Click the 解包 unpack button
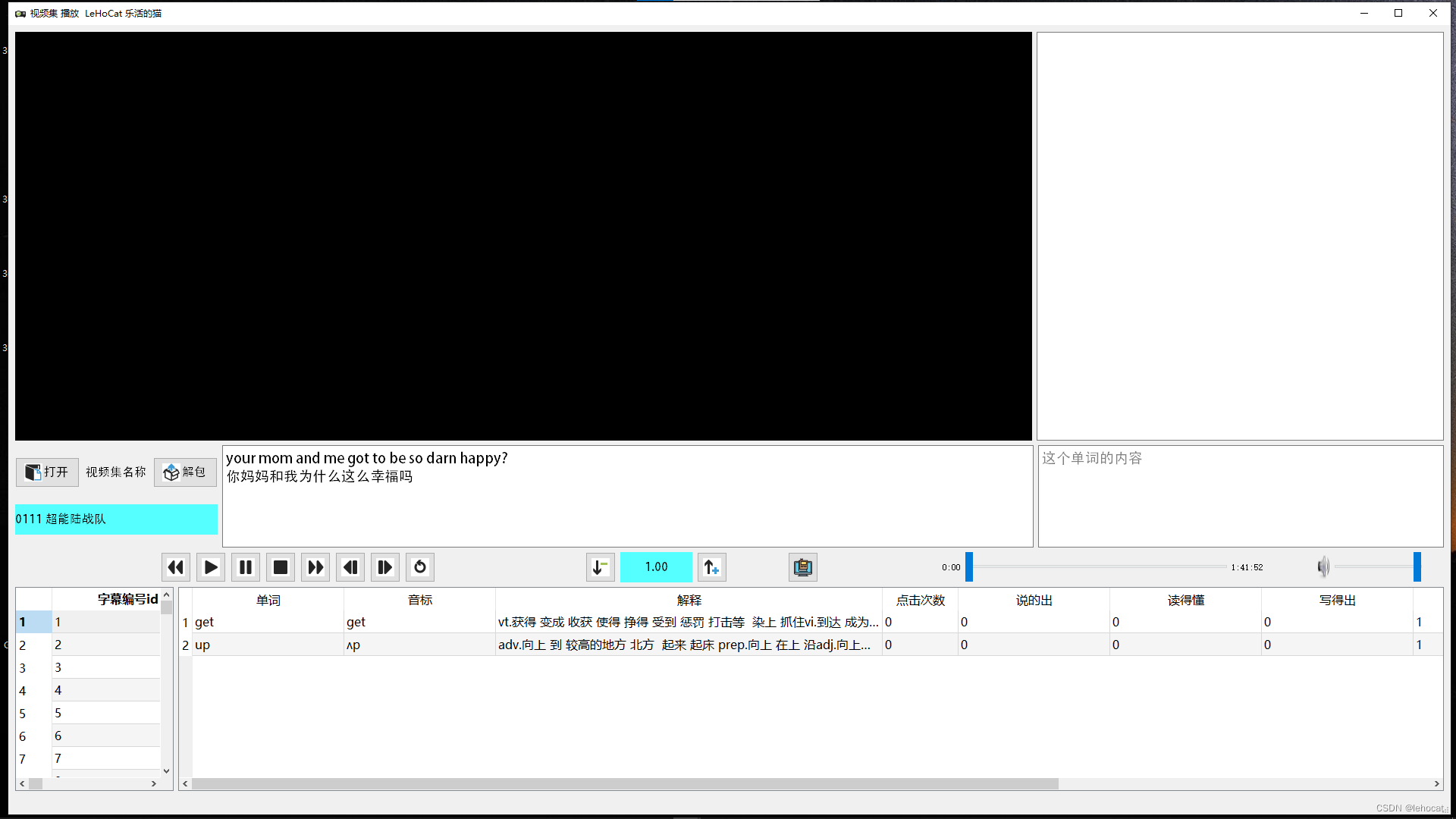The width and height of the screenshot is (1456, 819). click(185, 472)
